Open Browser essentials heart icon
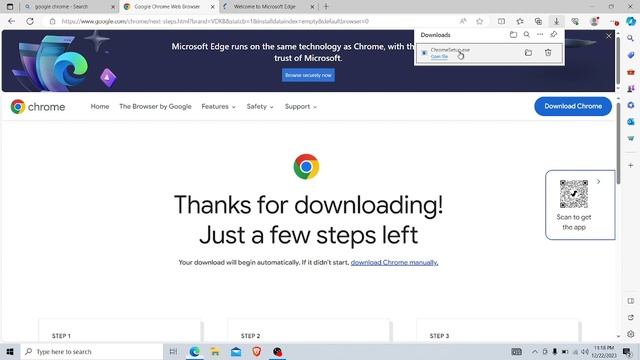The image size is (640, 360). pos(575,21)
